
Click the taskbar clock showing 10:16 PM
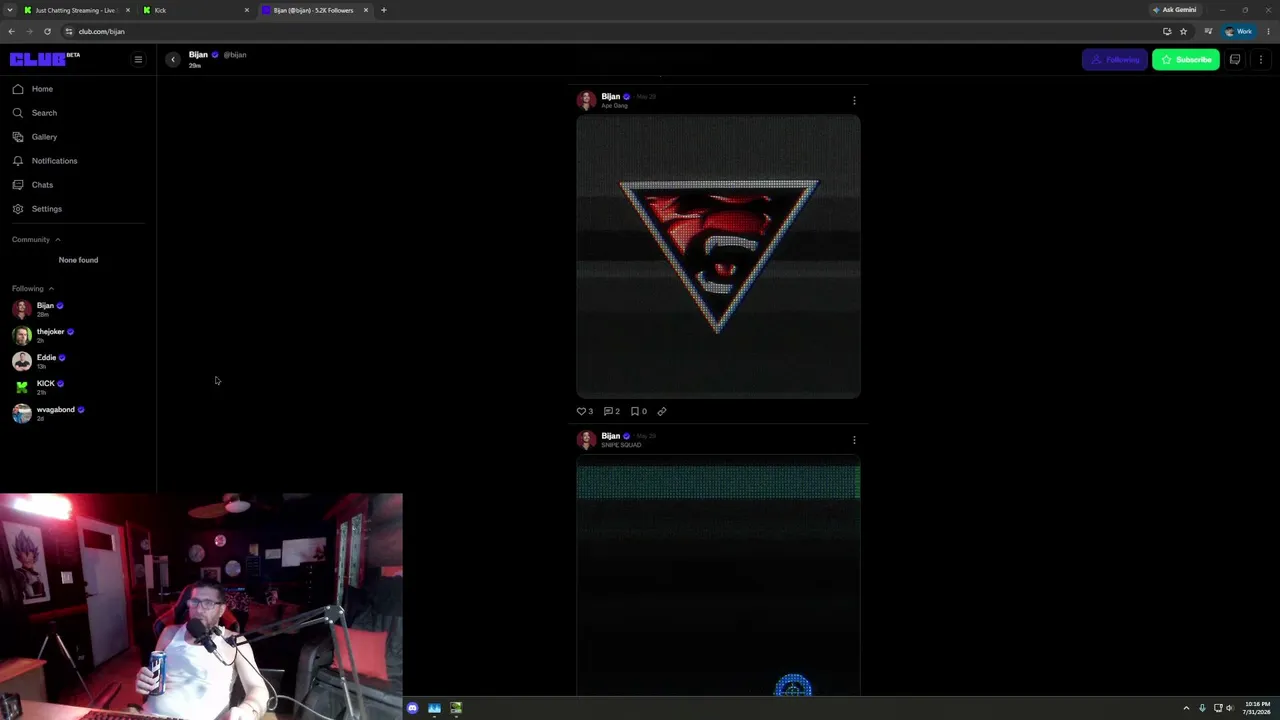coord(1257,708)
